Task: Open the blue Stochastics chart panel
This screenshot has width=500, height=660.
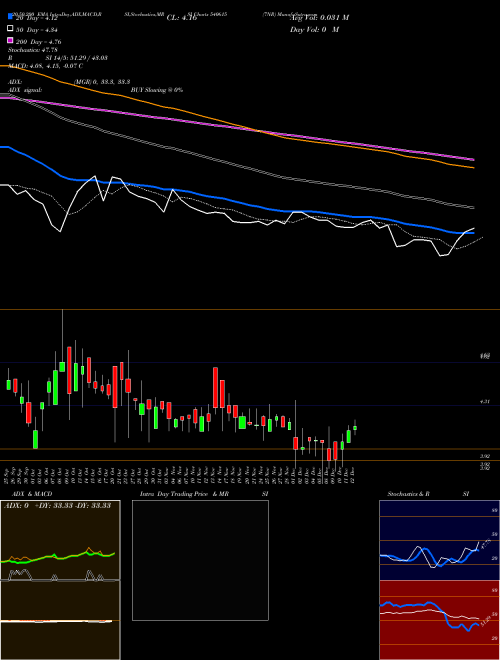Action: [x=439, y=540]
